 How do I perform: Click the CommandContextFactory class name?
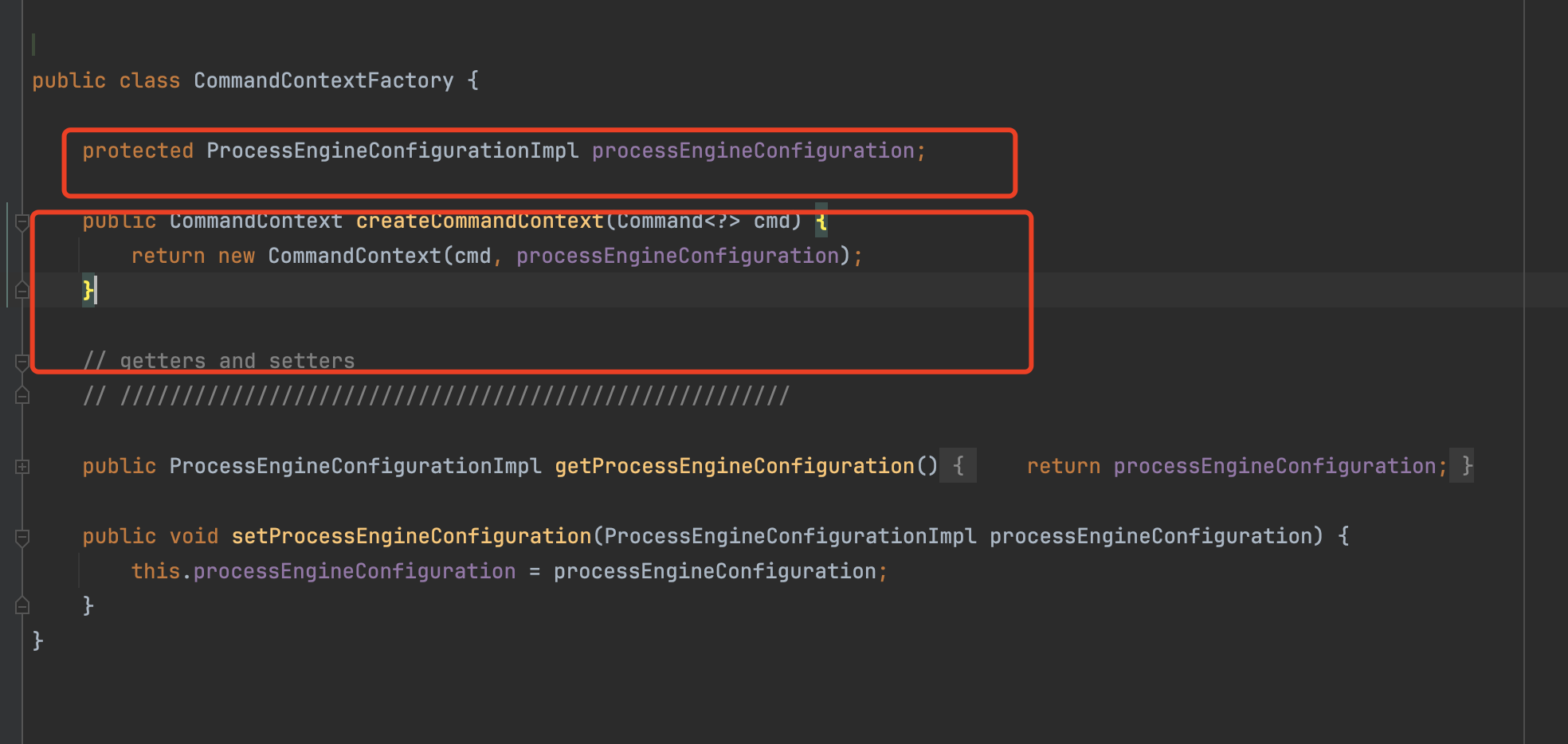pos(323,80)
